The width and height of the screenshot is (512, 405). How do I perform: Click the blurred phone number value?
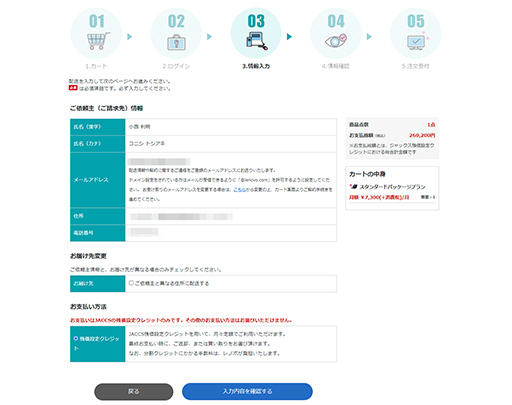[x=144, y=232]
